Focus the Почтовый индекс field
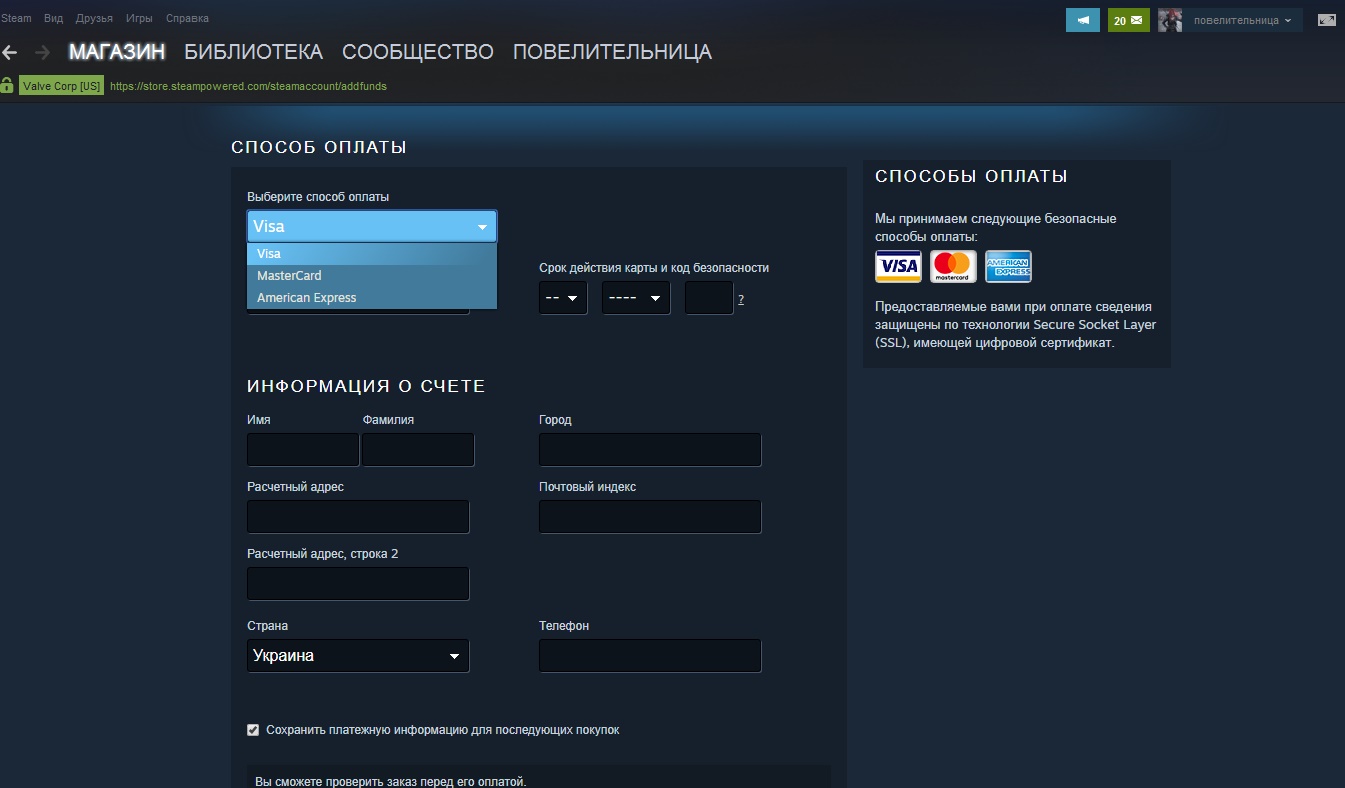 tap(650, 517)
